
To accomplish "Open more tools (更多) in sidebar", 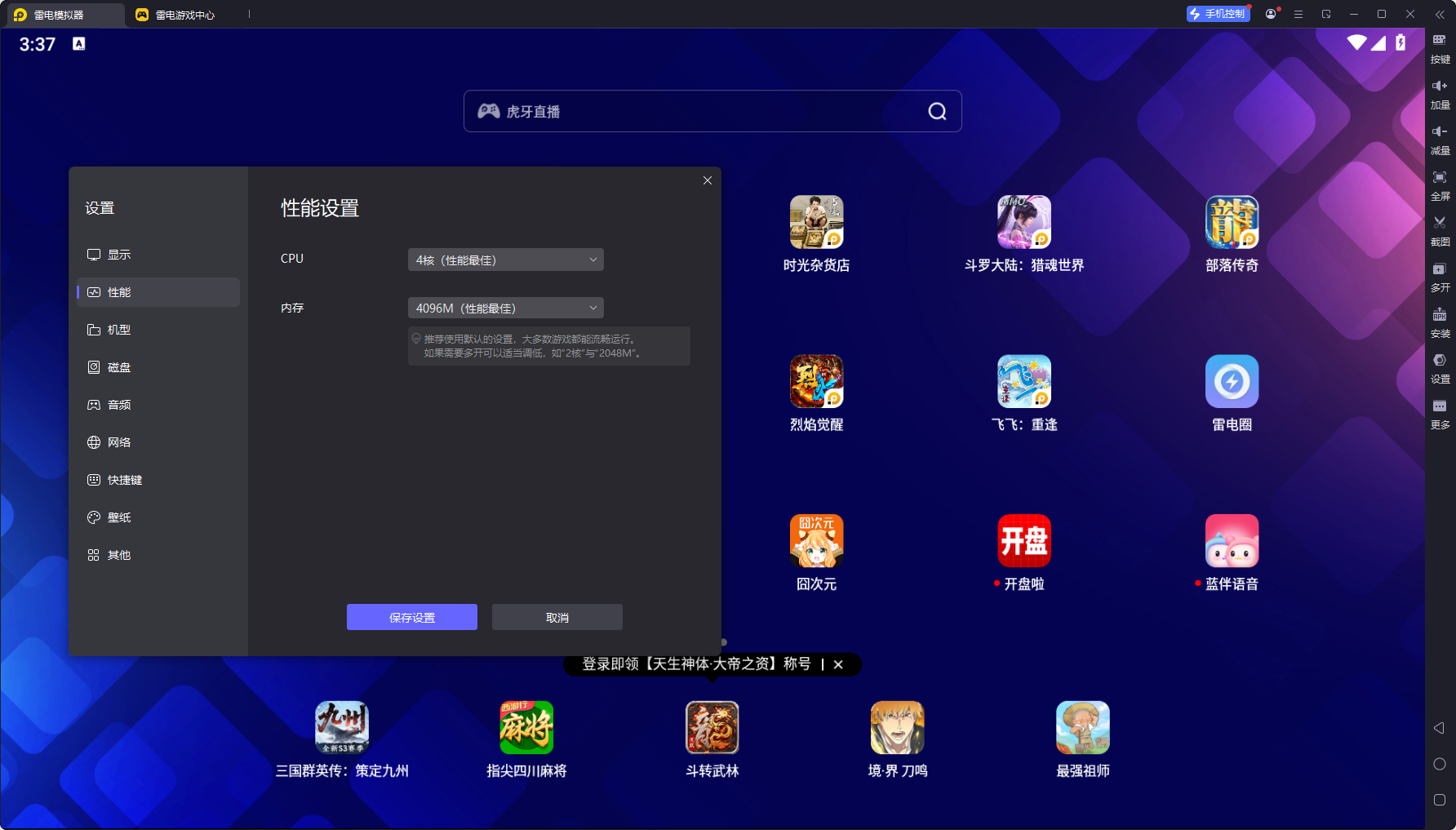I will (x=1440, y=406).
